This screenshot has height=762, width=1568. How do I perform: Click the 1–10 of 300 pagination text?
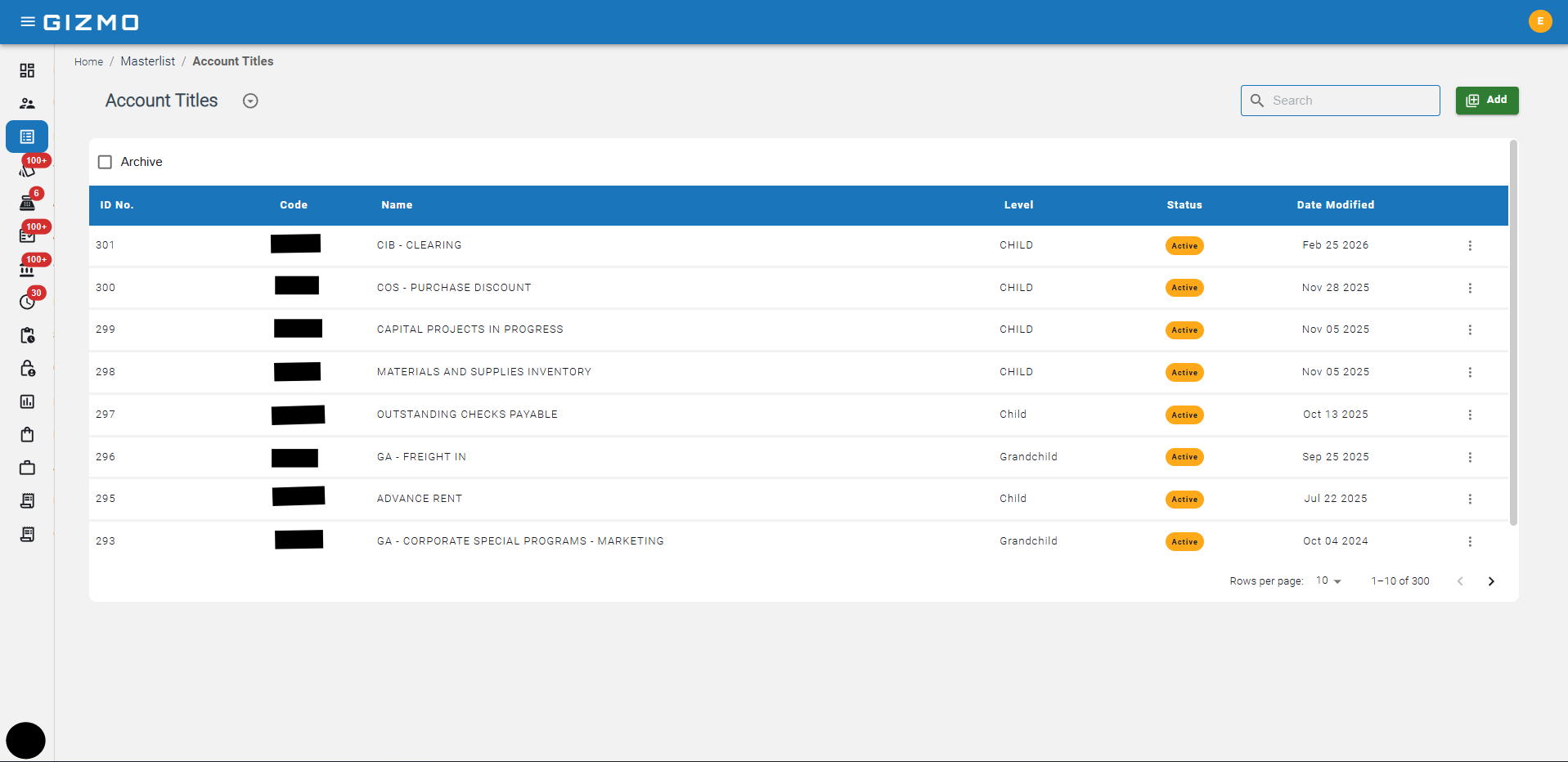click(x=1400, y=581)
